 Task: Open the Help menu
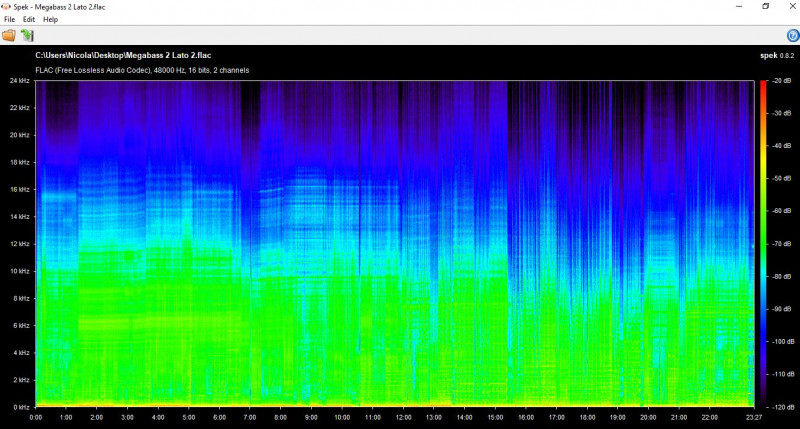pos(50,19)
